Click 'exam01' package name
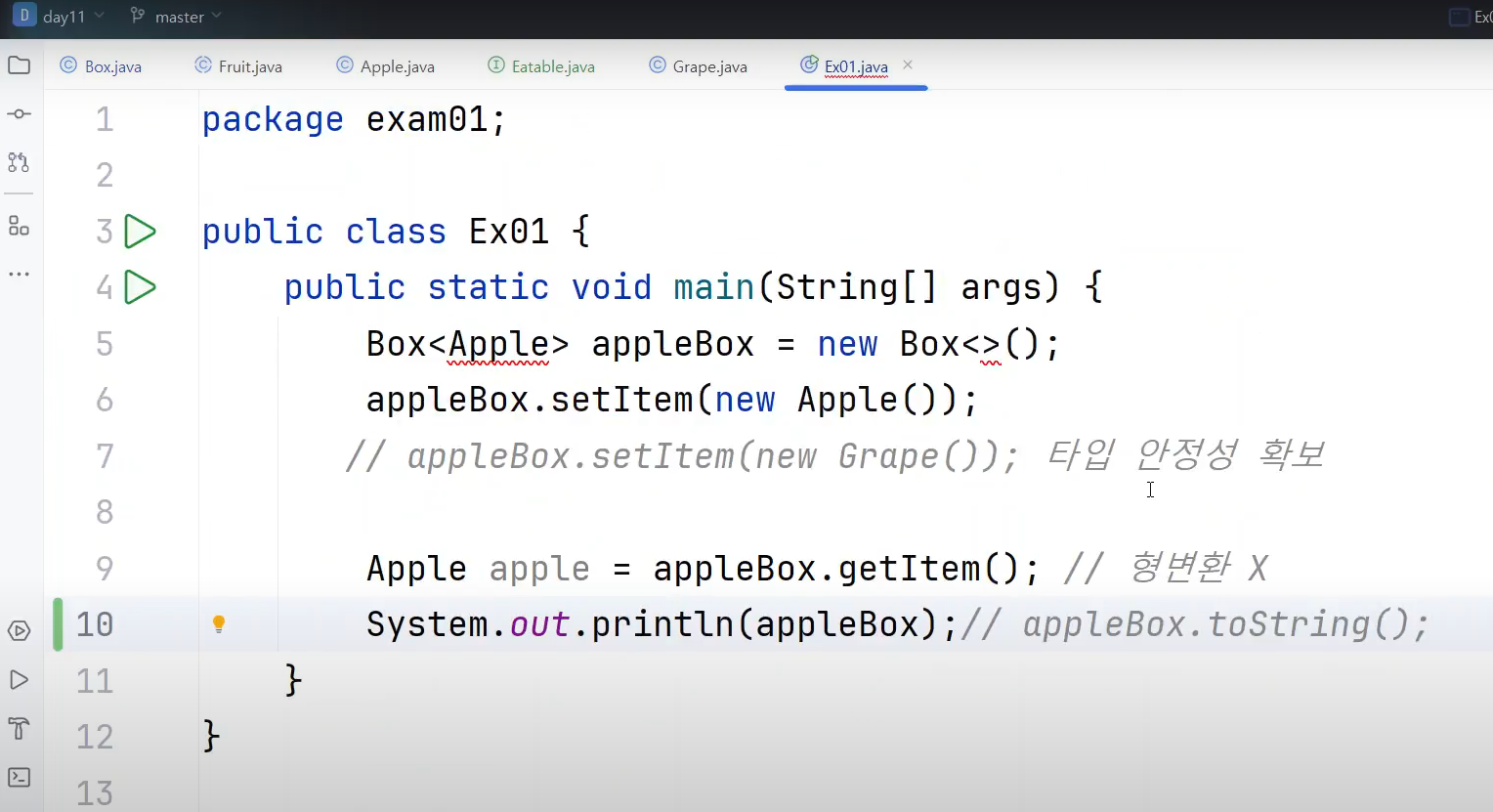The image size is (1493, 812). (x=427, y=119)
